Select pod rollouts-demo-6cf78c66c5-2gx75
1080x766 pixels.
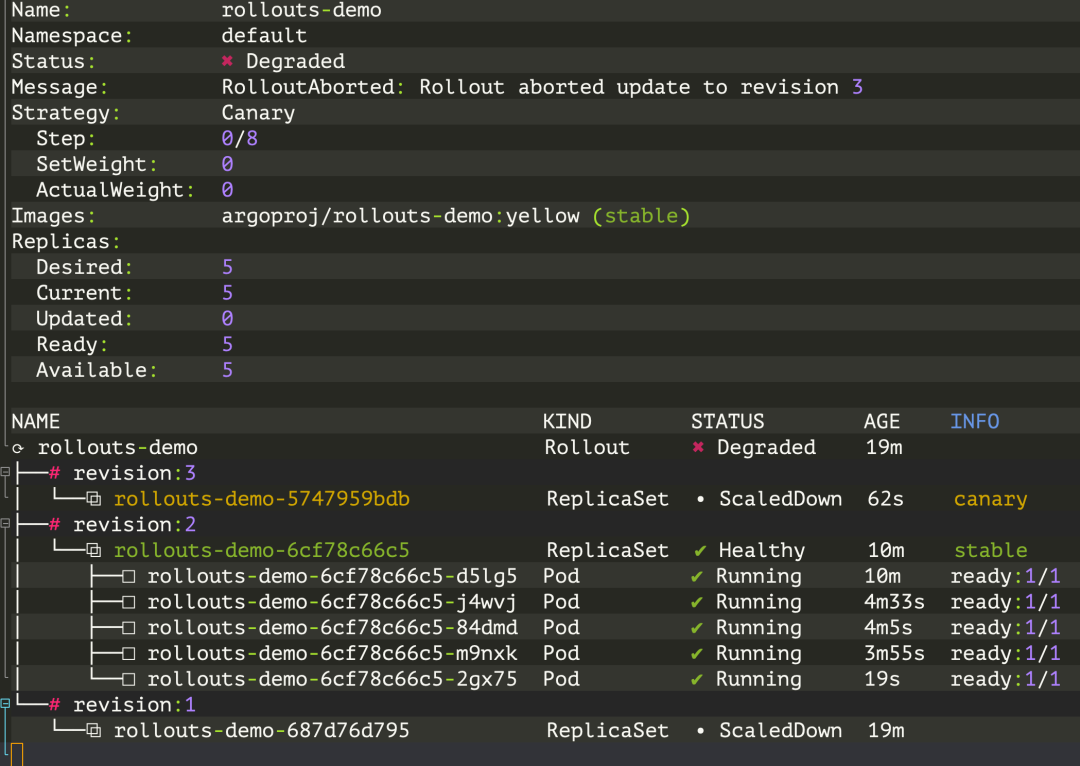point(332,680)
